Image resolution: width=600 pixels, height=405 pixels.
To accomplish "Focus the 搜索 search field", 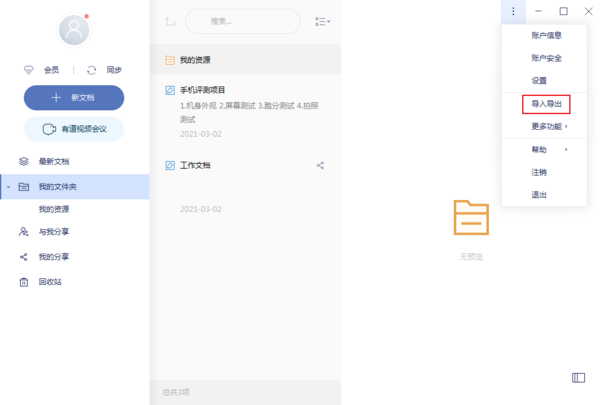I will click(x=243, y=21).
